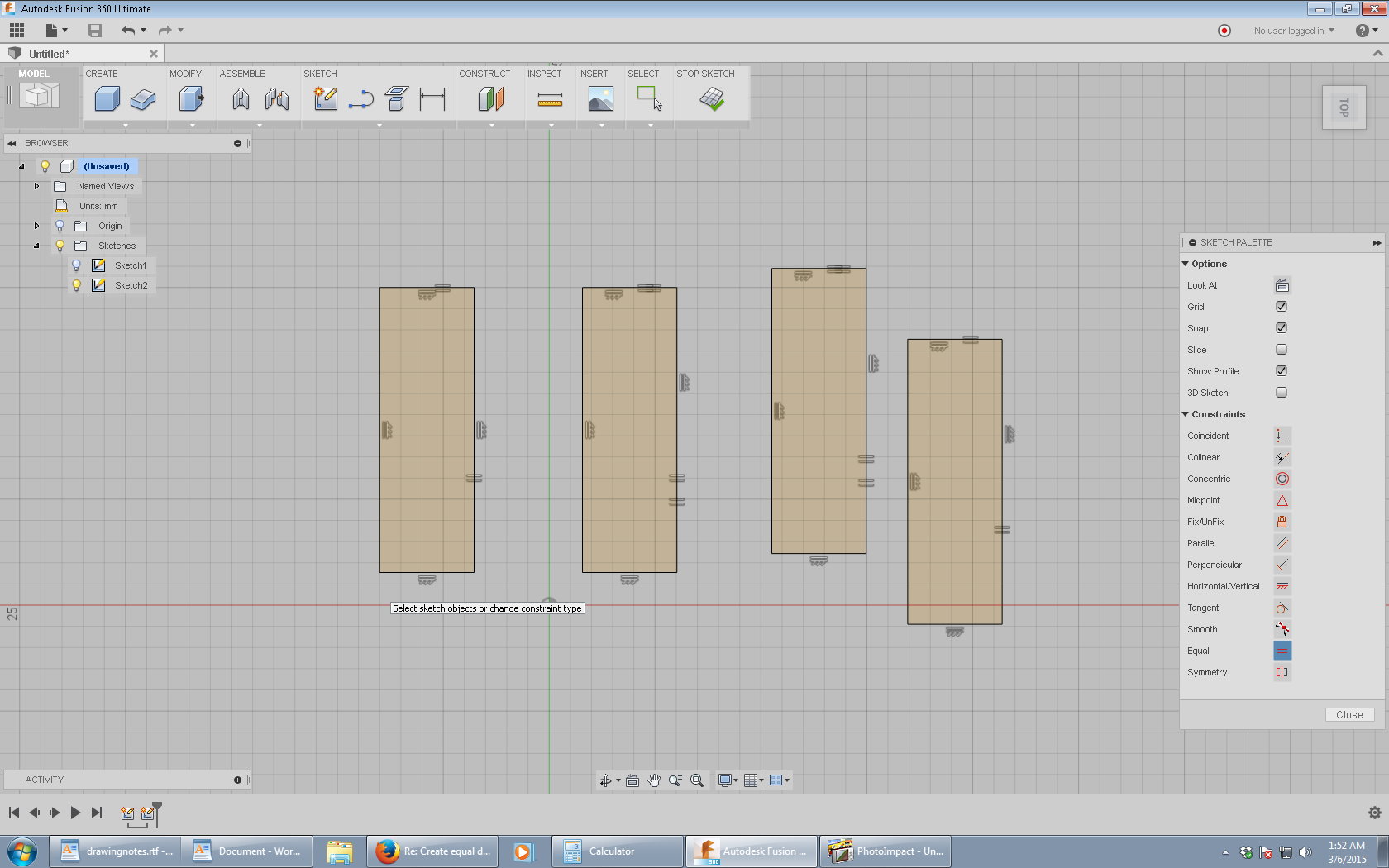The height and width of the screenshot is (868, 1389).
Task: Apply the Perpendicular constraint icon
Action: pos(1282,565)
